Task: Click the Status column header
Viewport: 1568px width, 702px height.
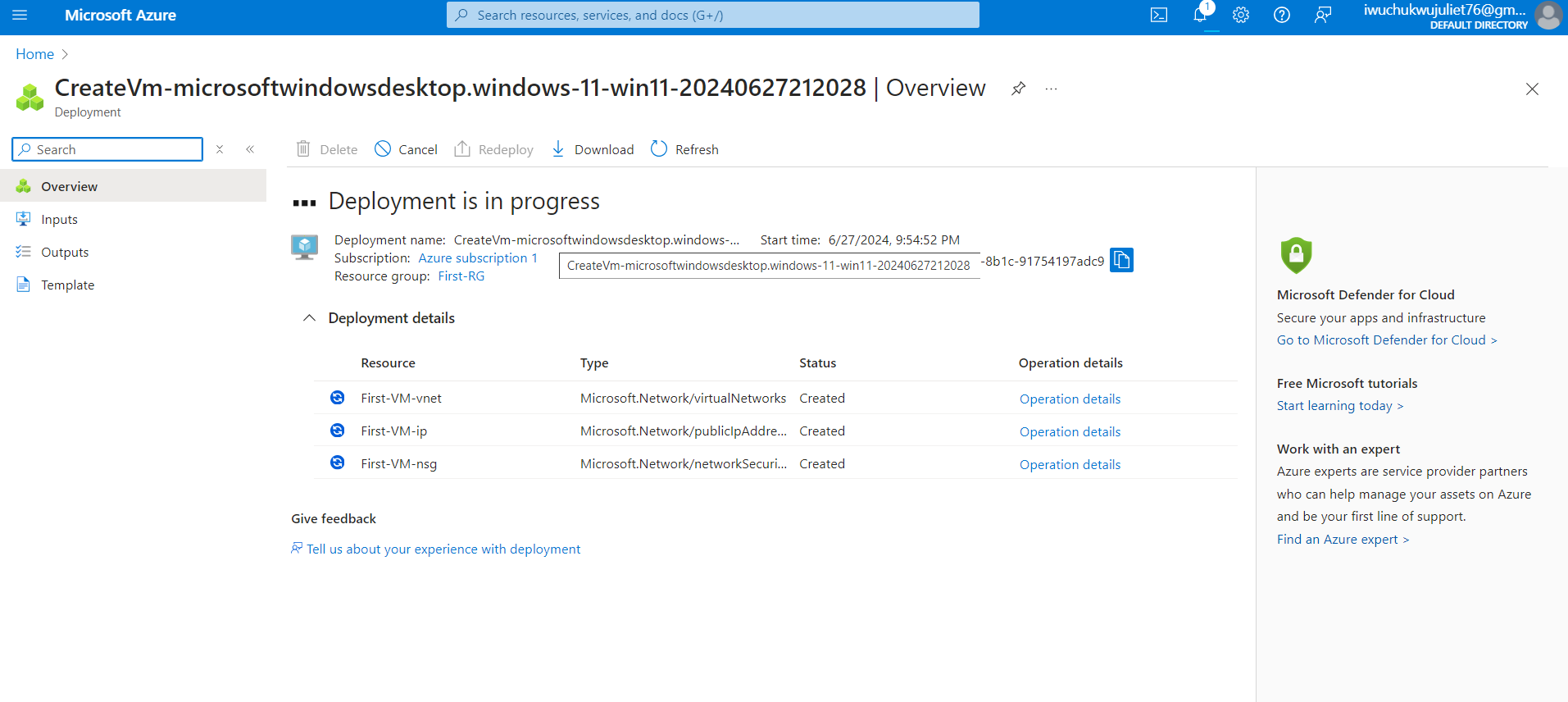Action: 818,363
